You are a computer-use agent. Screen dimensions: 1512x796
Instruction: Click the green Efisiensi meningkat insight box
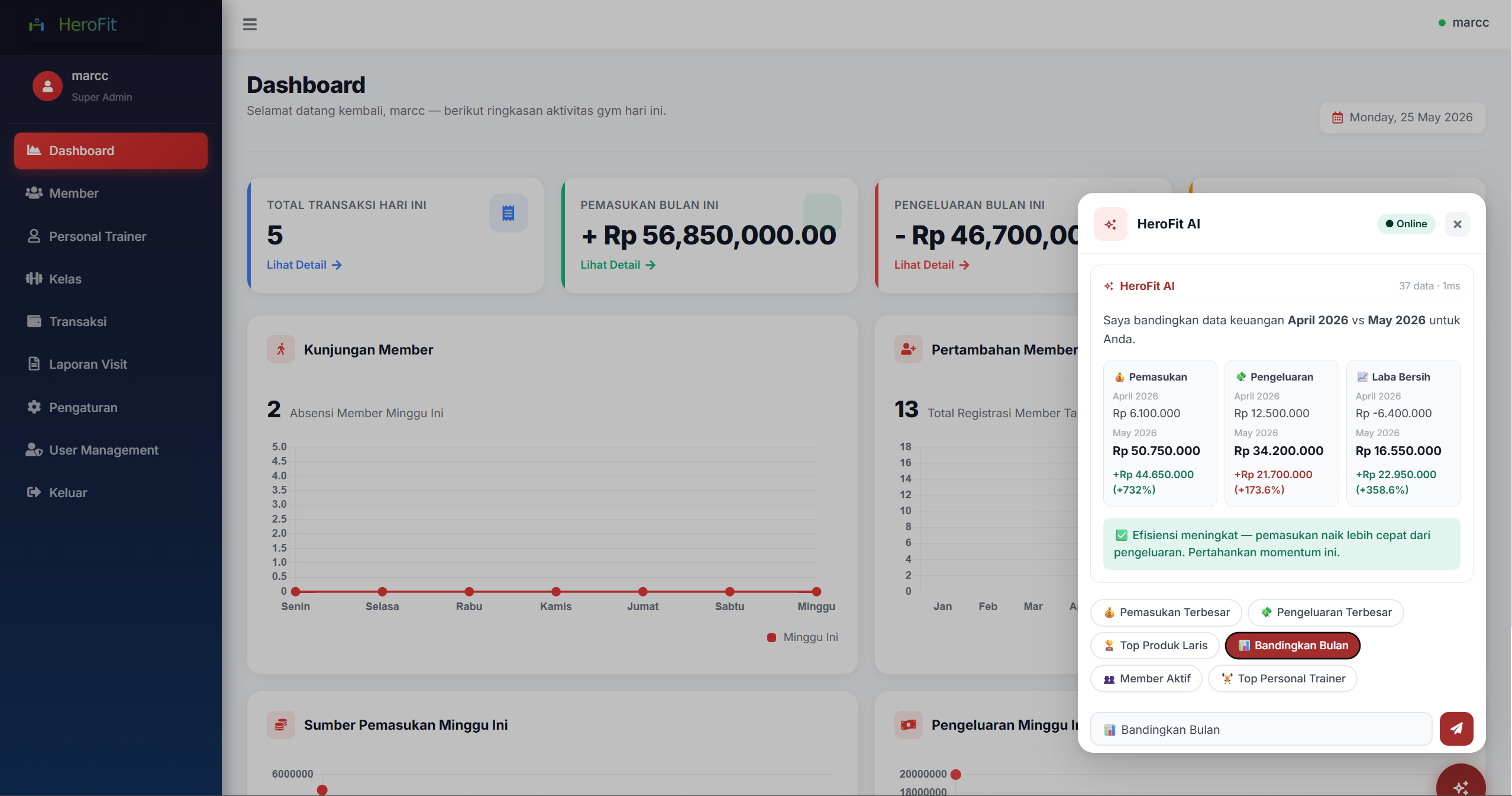click(1281, 544)
